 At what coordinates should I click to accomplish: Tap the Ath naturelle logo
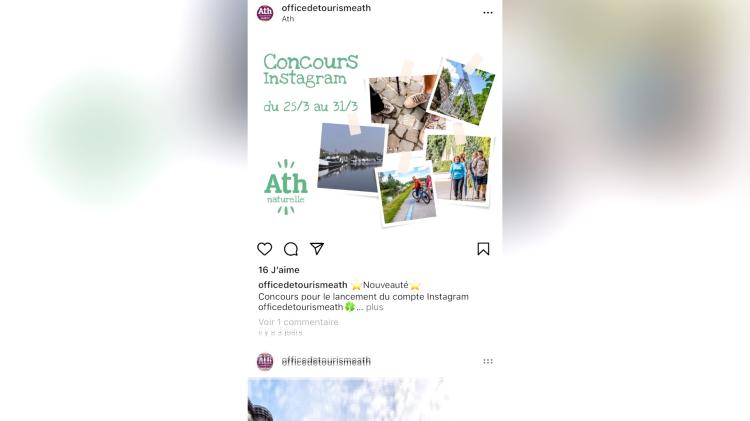pos(286,187)
